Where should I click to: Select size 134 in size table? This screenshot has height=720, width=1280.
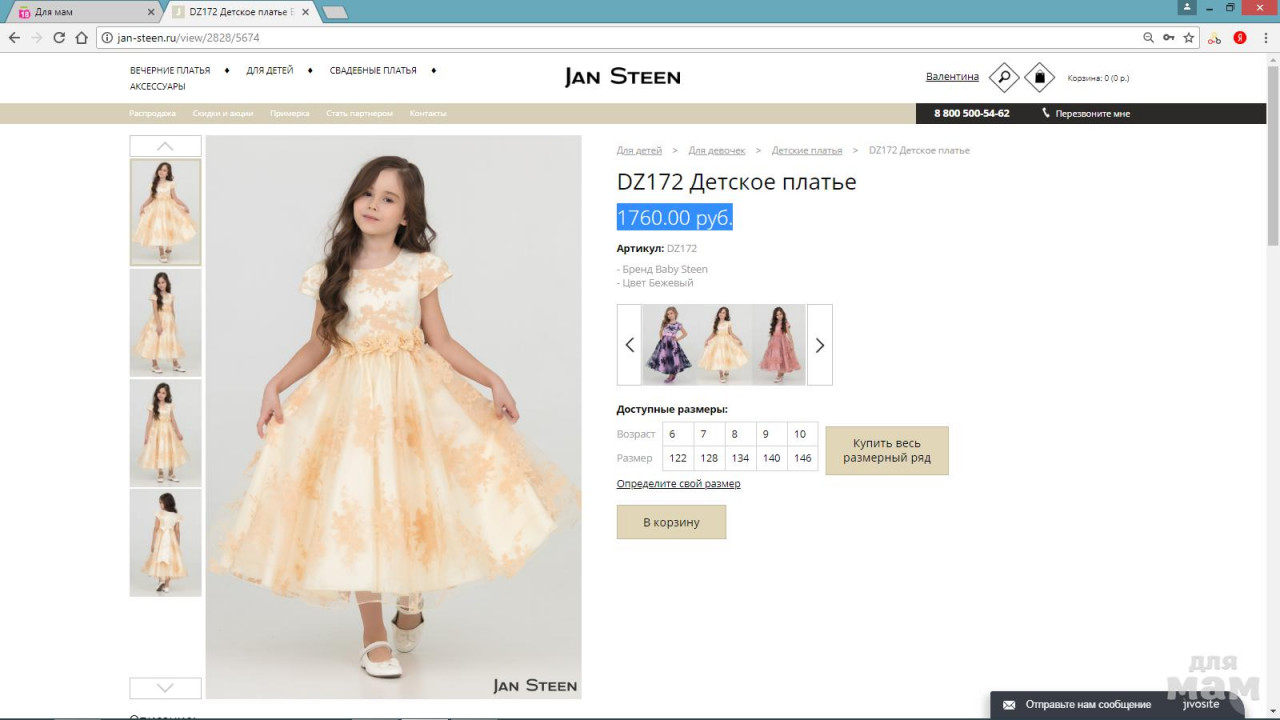click(x=740, y=458)
